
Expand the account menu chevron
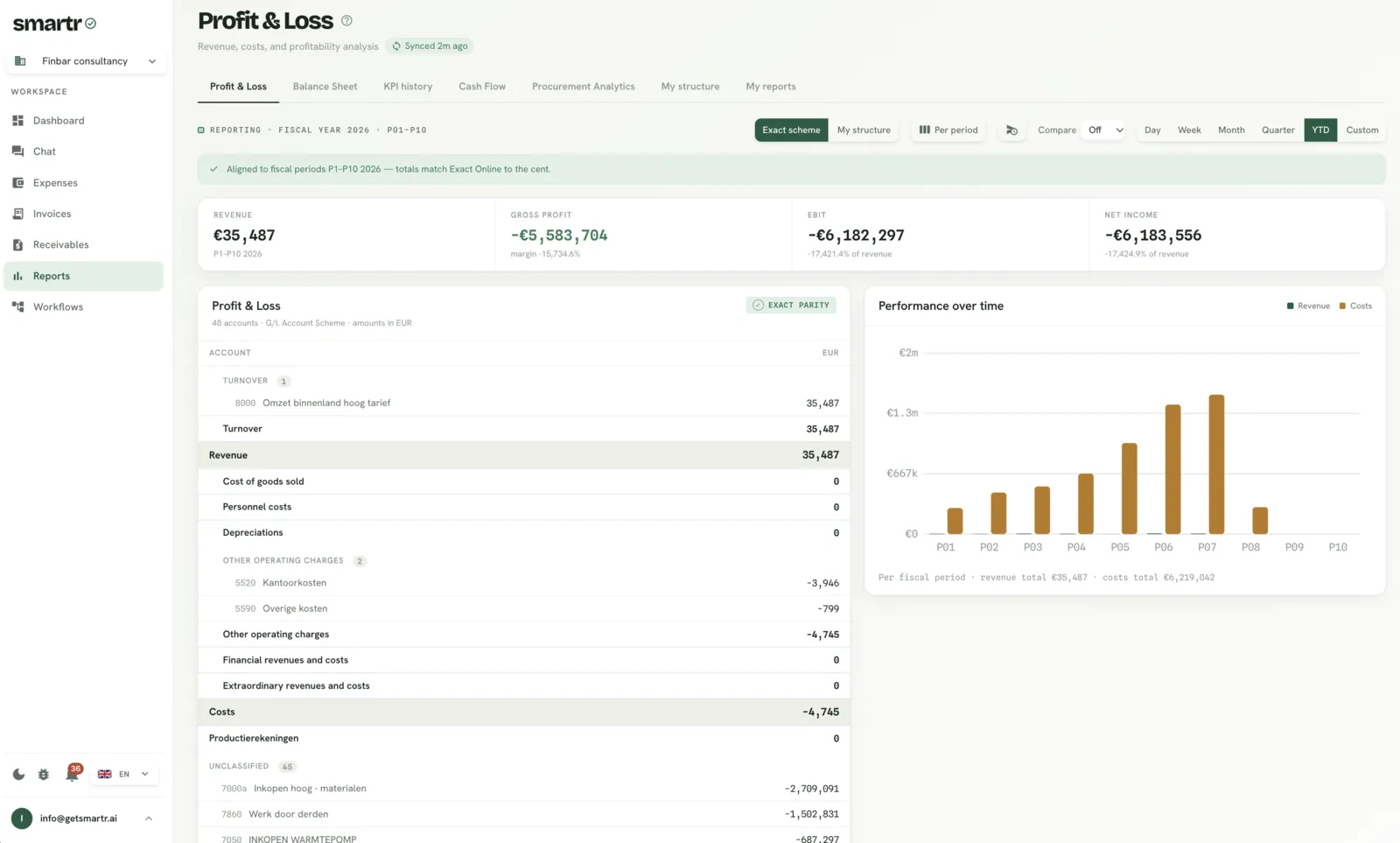[x=149, y=818]
